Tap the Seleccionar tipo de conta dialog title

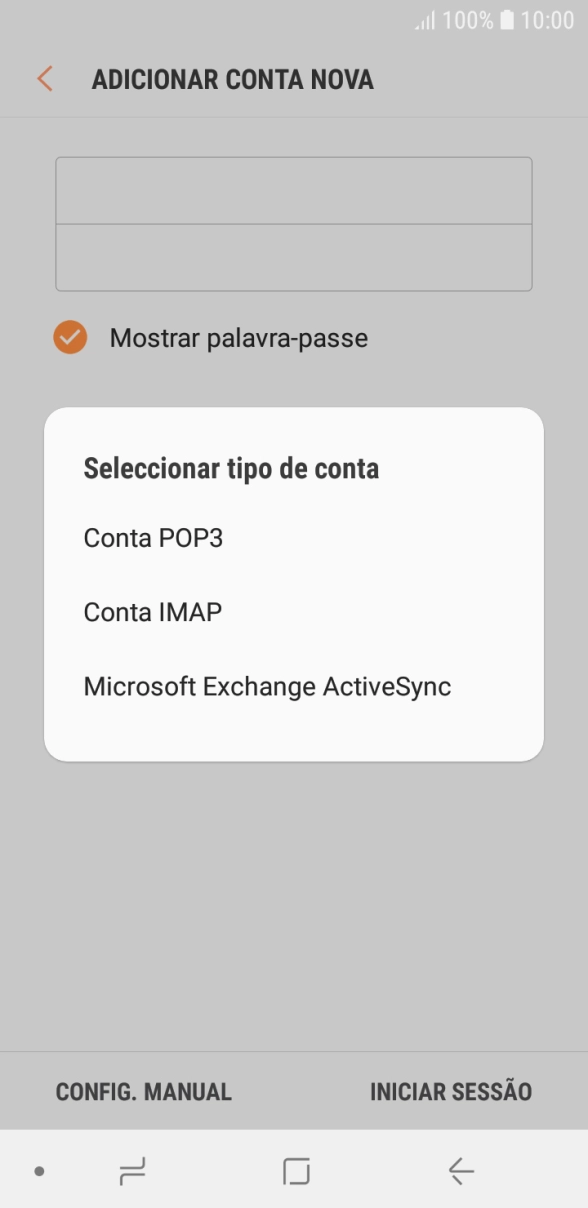[232, 468]
